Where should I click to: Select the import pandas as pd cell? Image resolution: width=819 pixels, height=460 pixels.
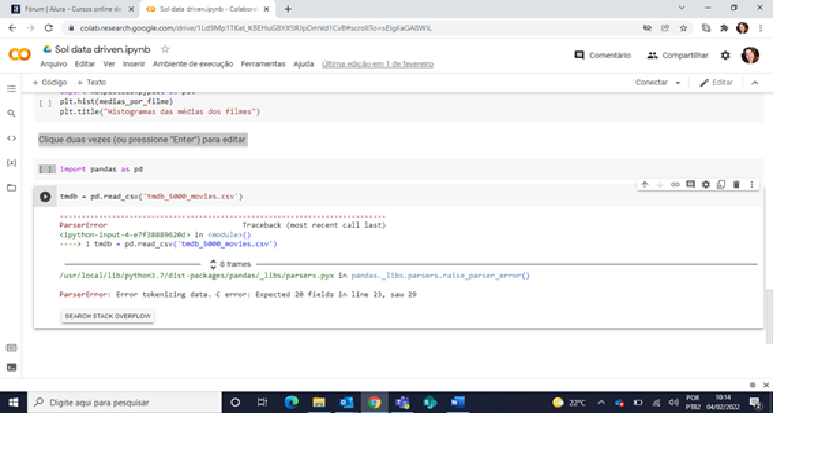click(399, 169)
